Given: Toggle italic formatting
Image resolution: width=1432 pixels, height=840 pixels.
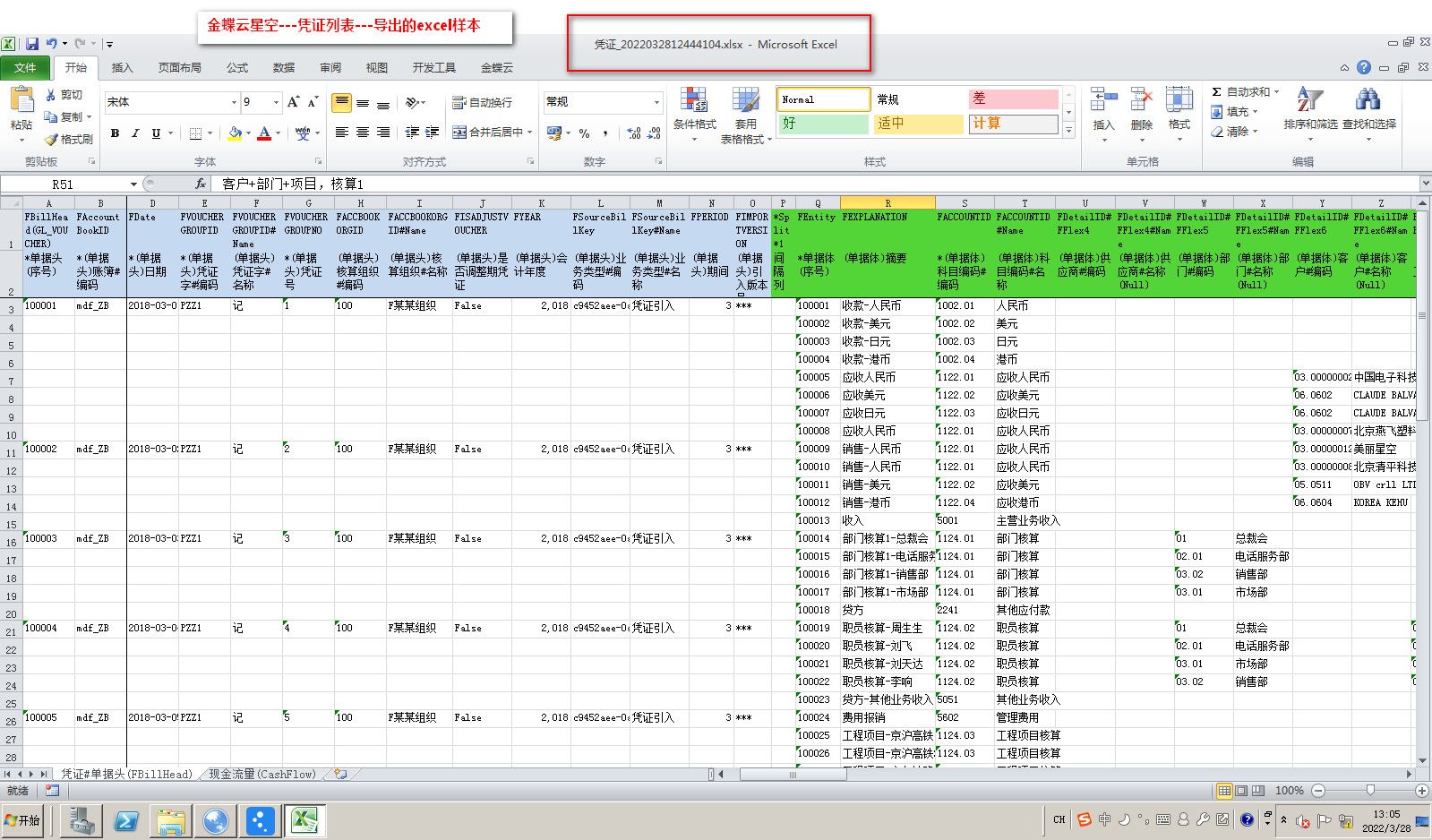Looking at the screenshot, I should (x=135, y=133).
